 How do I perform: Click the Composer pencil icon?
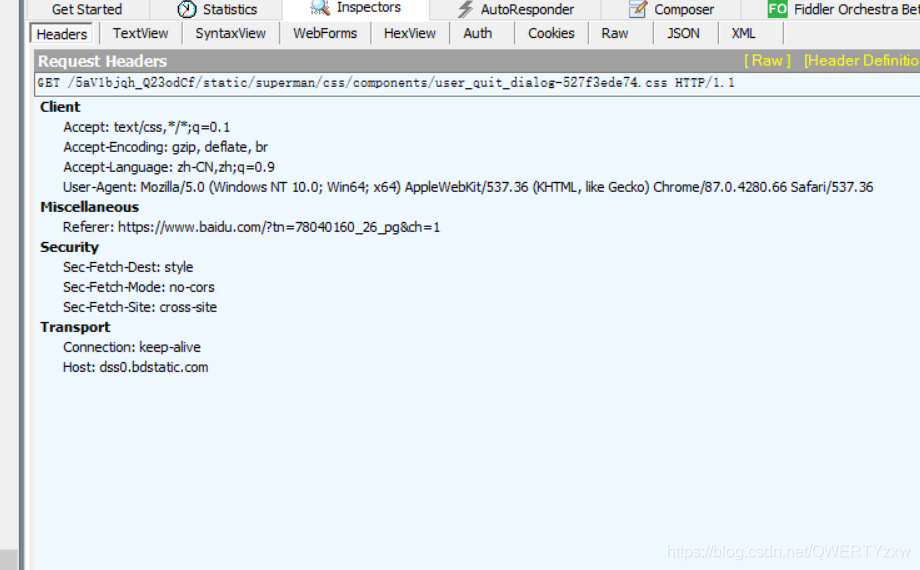(637, 9)
